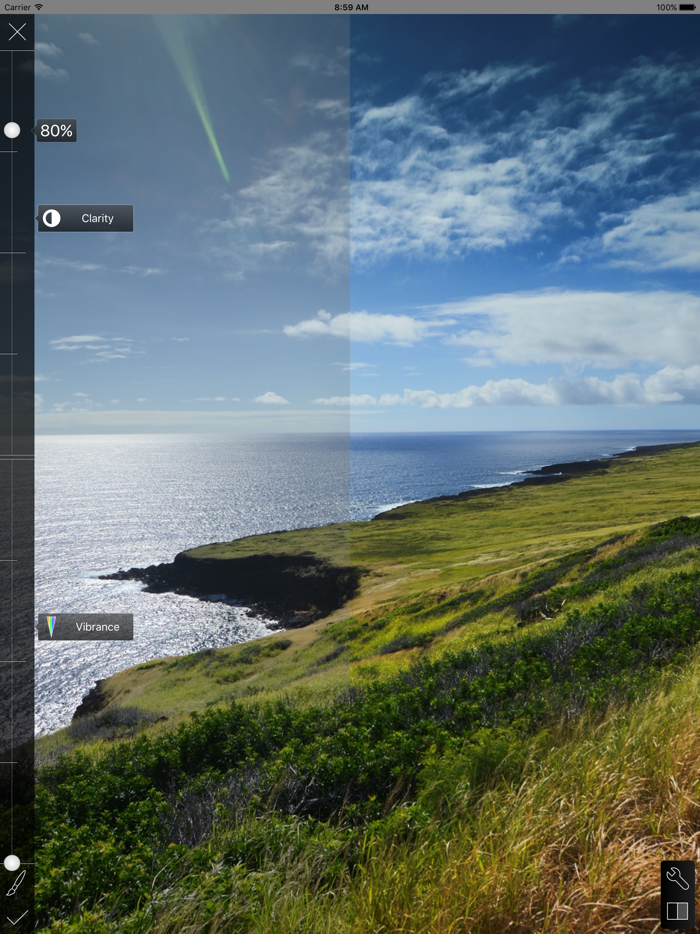Tap the Carrier label in status bar
Screen dimensions: 700x934
tap(16, 7)
